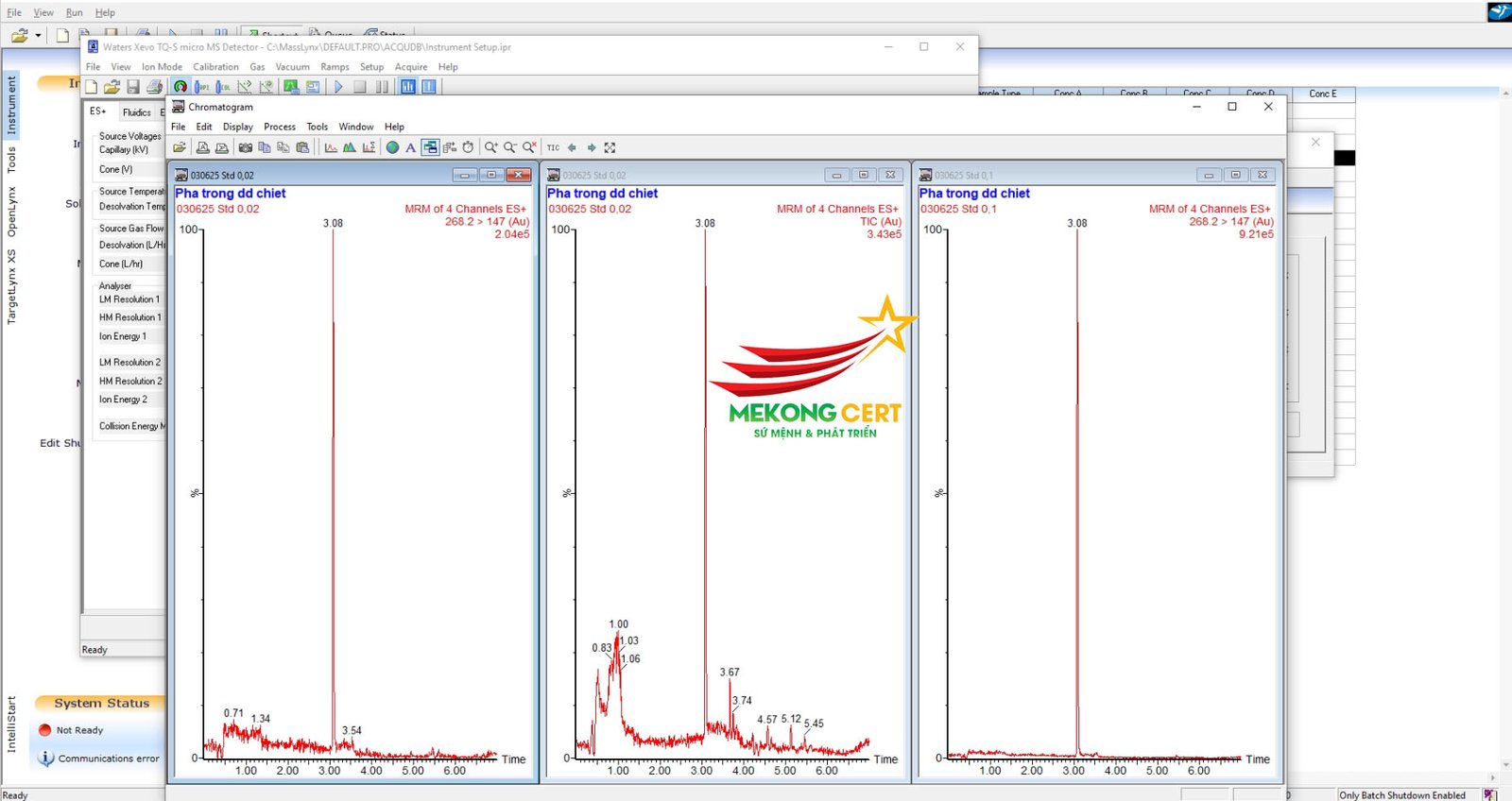
Task: Toggle the highlighted overlay-windows icon in Chromatogram toolbar
Action: click(430, 147)
